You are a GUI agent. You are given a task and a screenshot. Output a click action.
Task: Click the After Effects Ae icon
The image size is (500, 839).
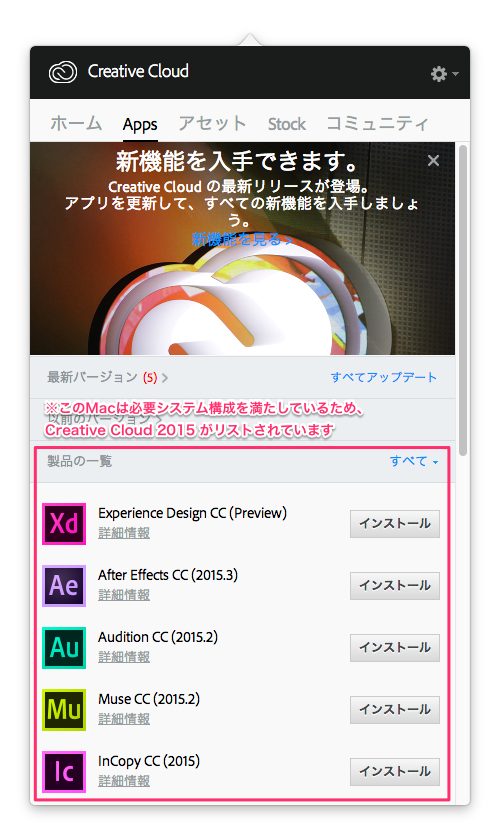[64, 586]
